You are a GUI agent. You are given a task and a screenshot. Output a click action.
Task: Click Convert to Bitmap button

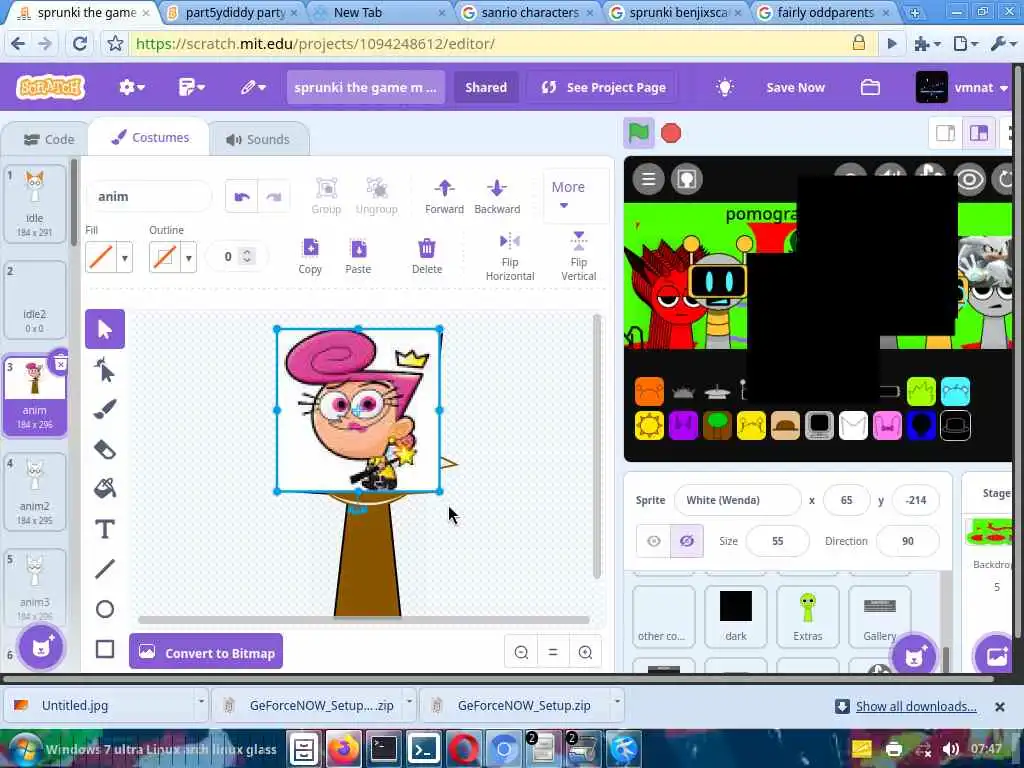coord(206,651)
